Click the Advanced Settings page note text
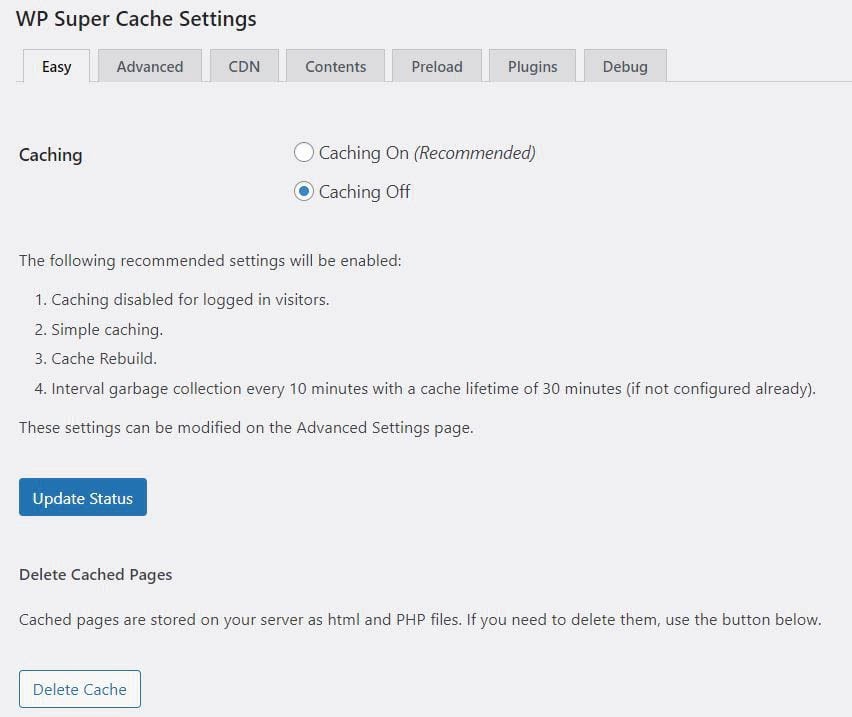This screenshot has width=852, height=717. tap(246, 427)
